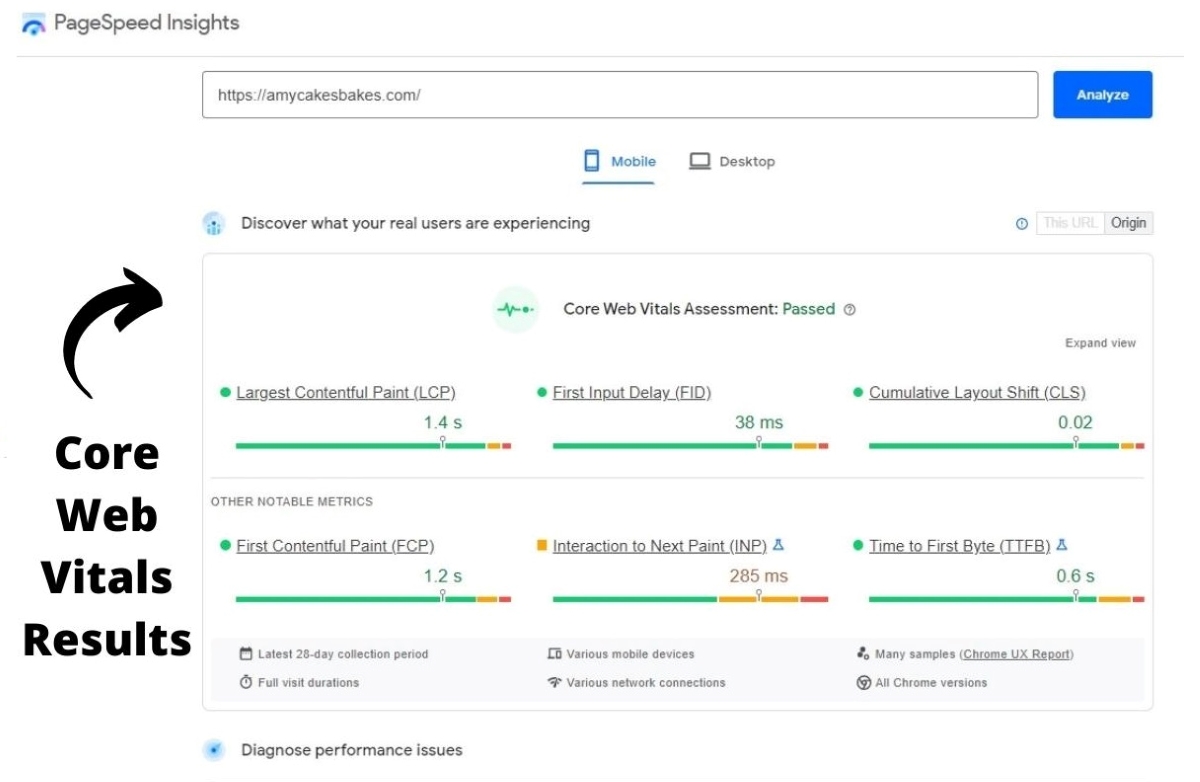Click the Latest 28-day collection period text
1200x782 pixels.
[343, 654]
